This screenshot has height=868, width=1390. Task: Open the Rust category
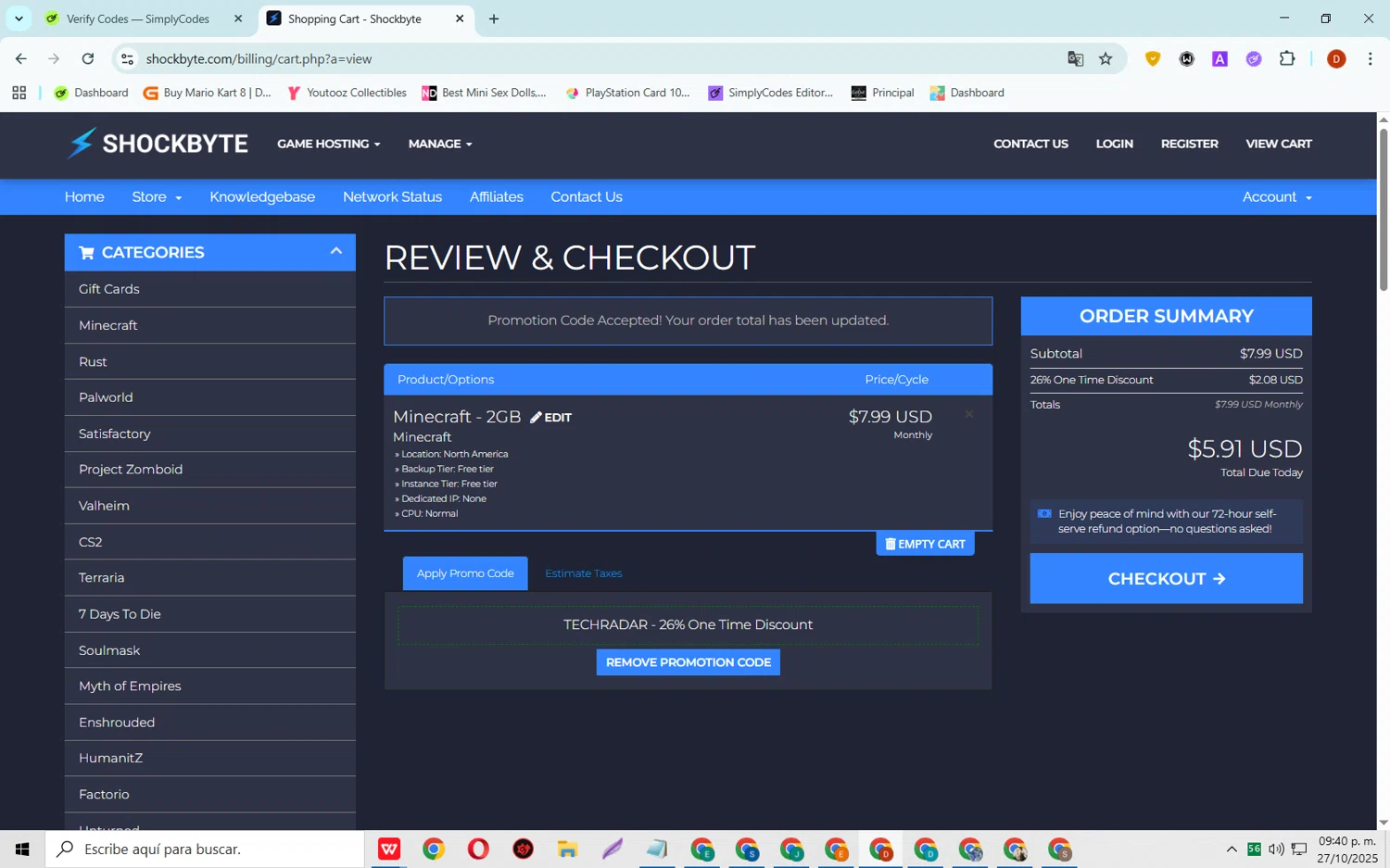pyautogui.click(x=210, y=361)
